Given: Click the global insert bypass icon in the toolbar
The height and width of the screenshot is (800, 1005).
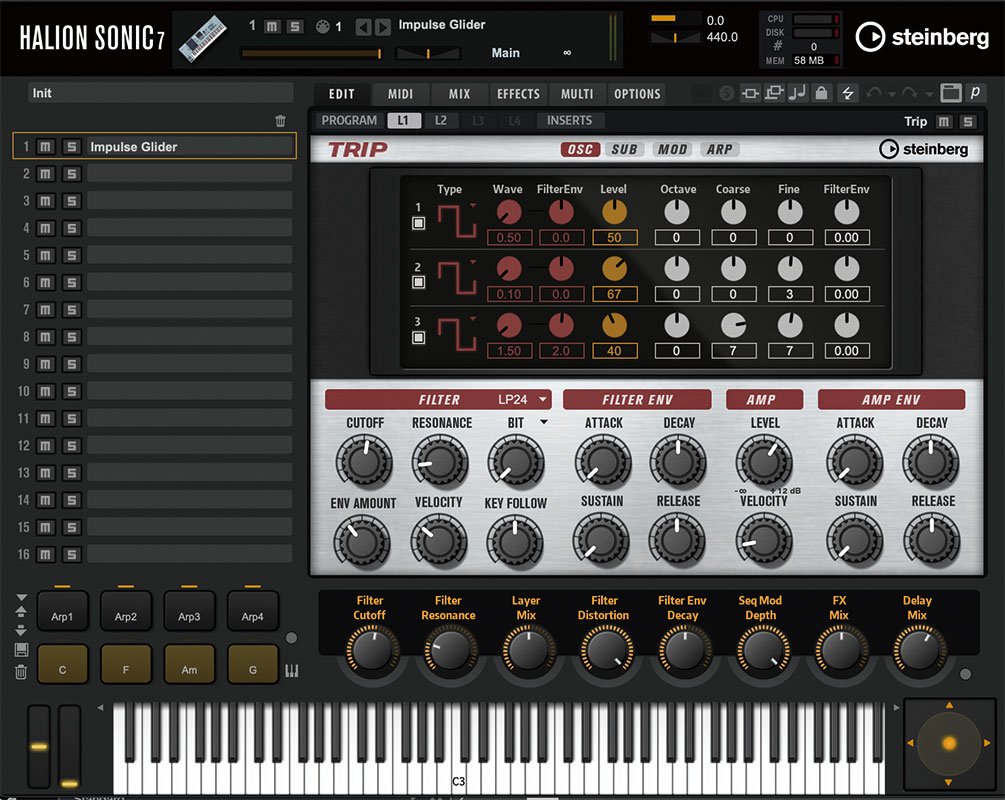Looking at the screenshot, I should 750,94.
